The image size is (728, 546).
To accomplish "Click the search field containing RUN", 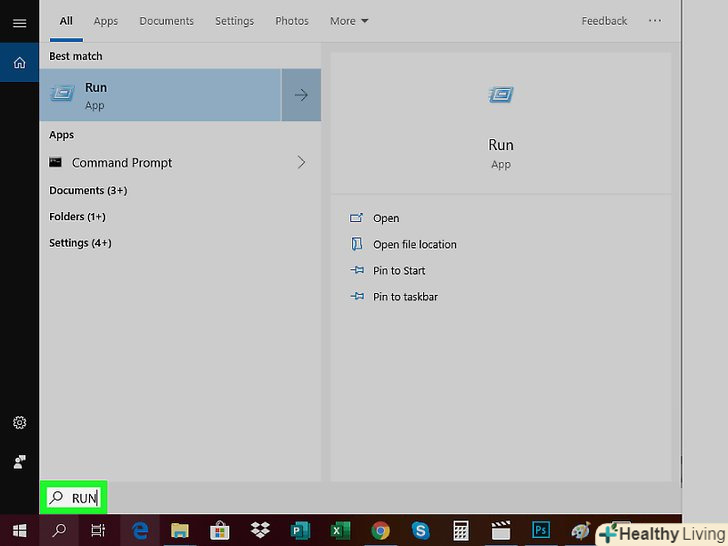I will [74, 498].
